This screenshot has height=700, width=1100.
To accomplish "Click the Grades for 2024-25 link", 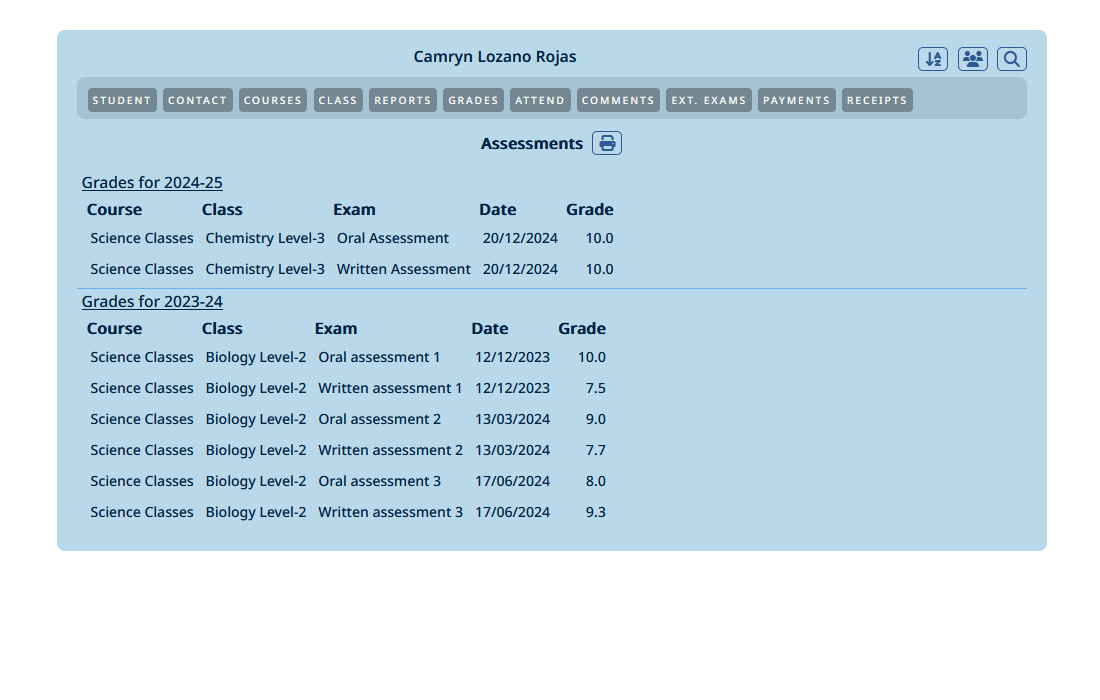I will (x=152, y=182).
